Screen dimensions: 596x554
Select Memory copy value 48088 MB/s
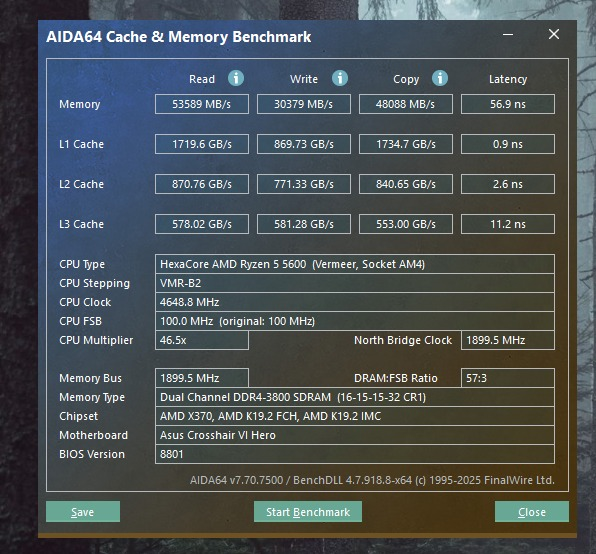click(x=406, y=104)
